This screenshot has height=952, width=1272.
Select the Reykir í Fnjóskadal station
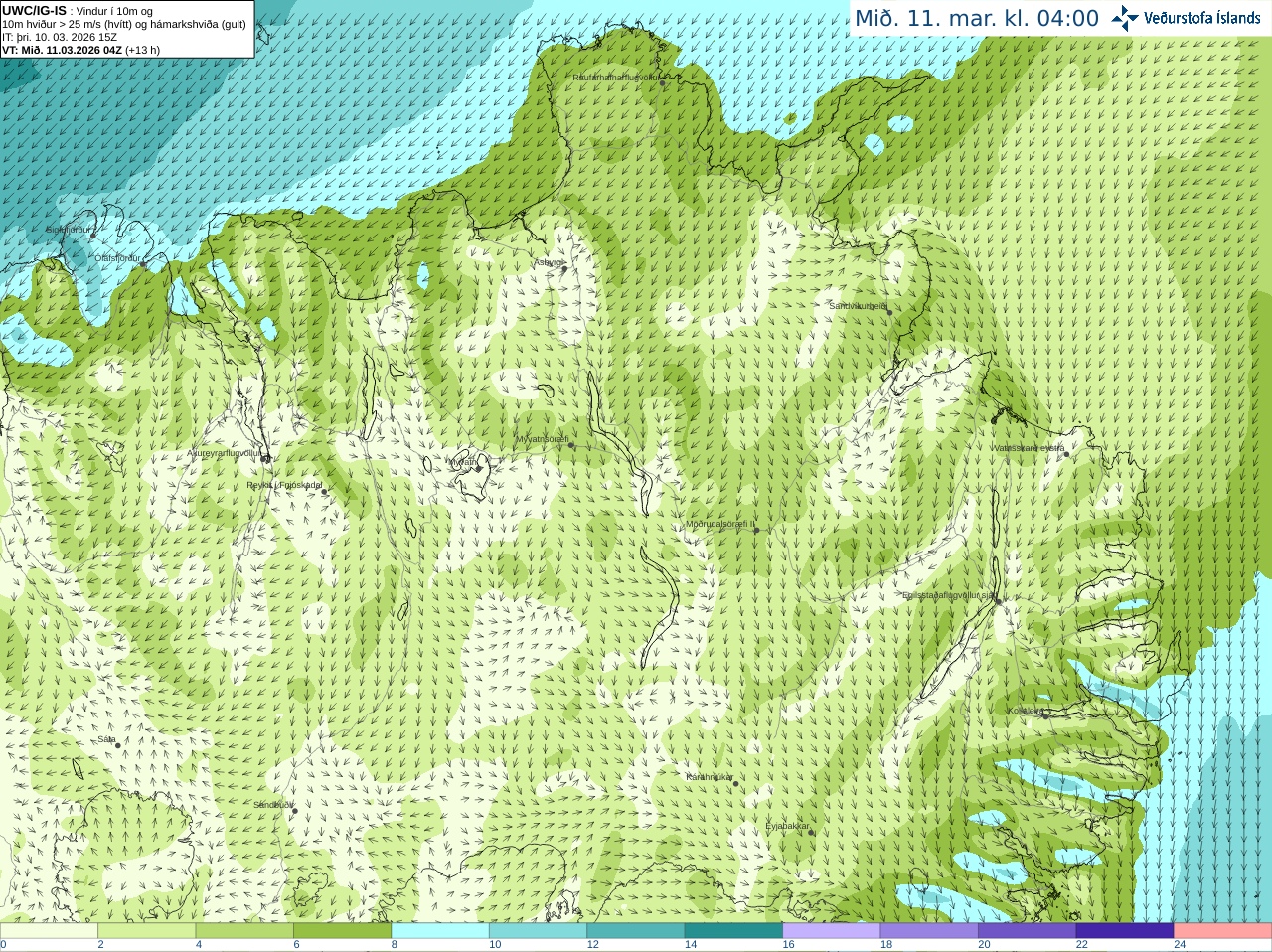(x=323, y=492)
